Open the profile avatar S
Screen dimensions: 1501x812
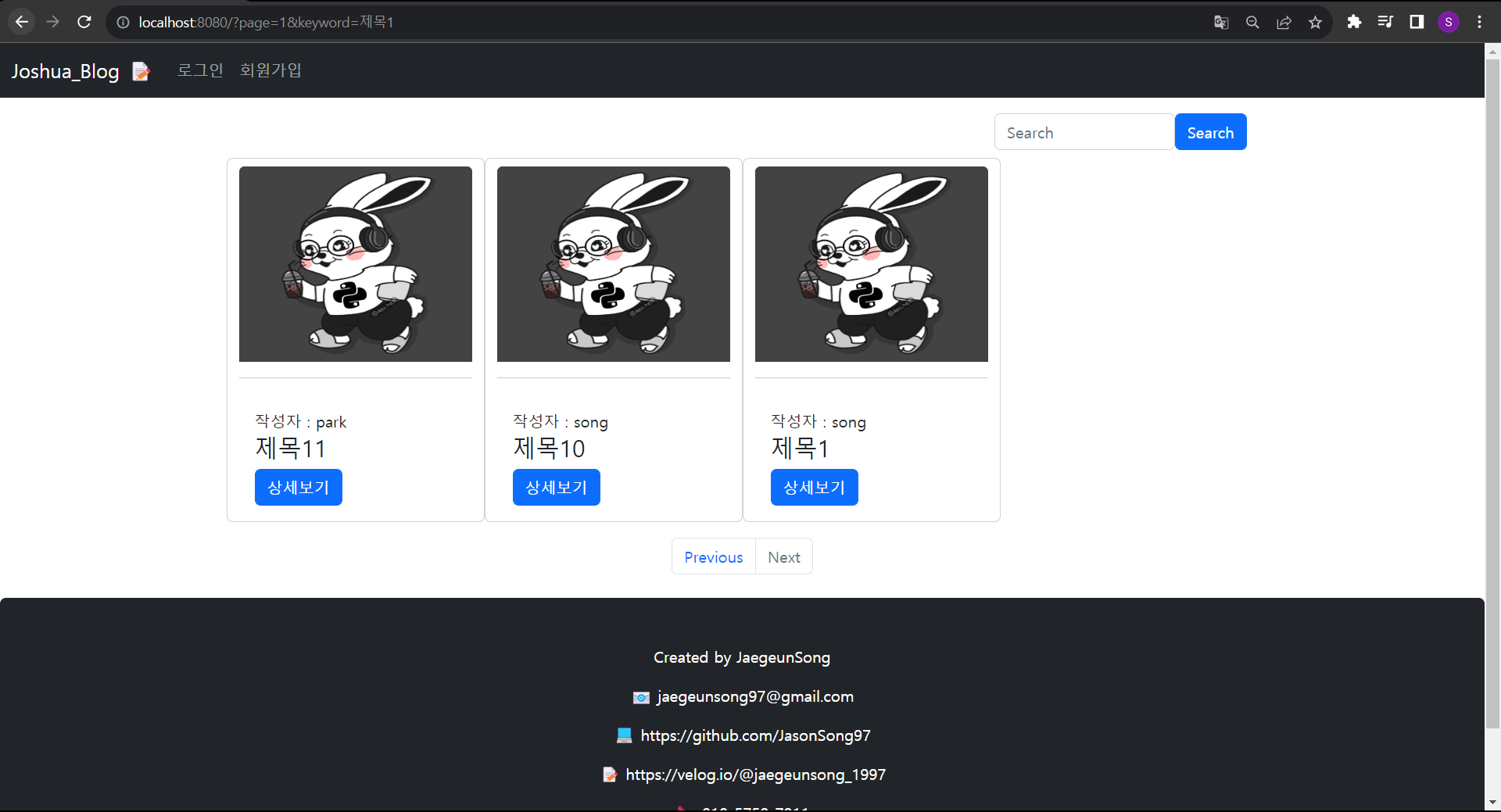(1449, 22)
